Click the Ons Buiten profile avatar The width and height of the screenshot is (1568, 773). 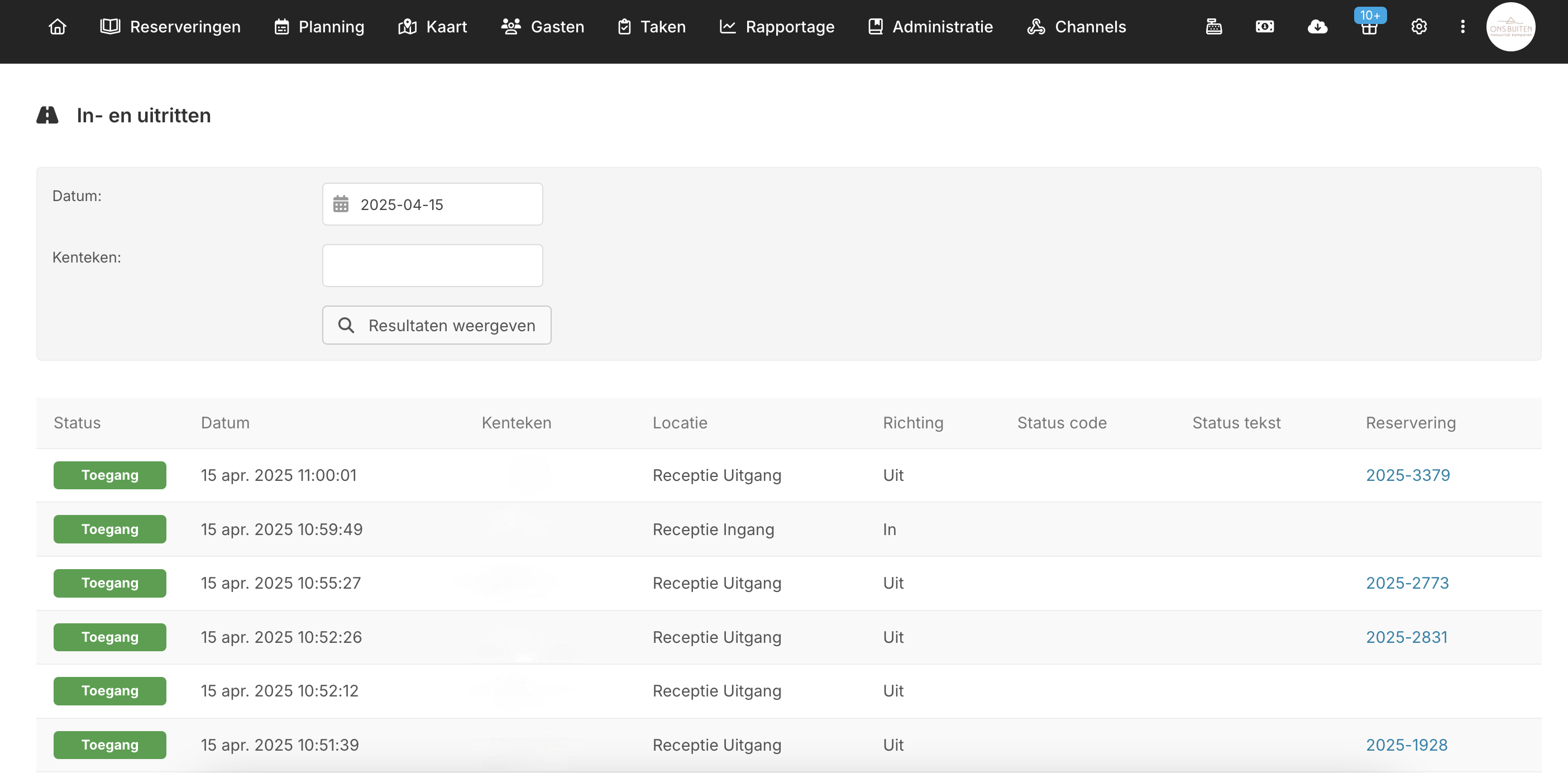[x=1511, y=27]
